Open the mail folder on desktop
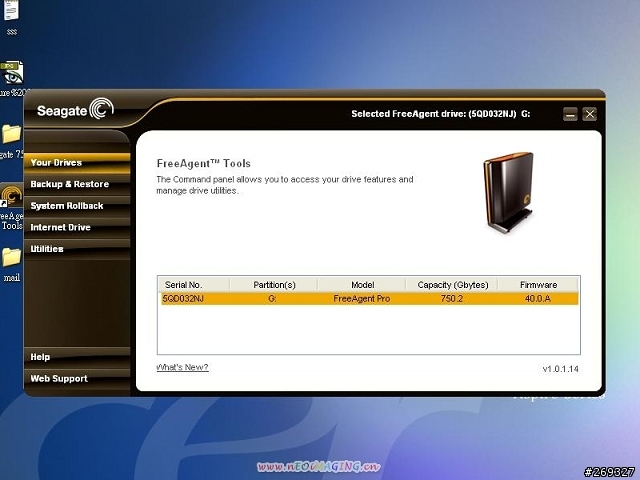 [x=11, y=264]
